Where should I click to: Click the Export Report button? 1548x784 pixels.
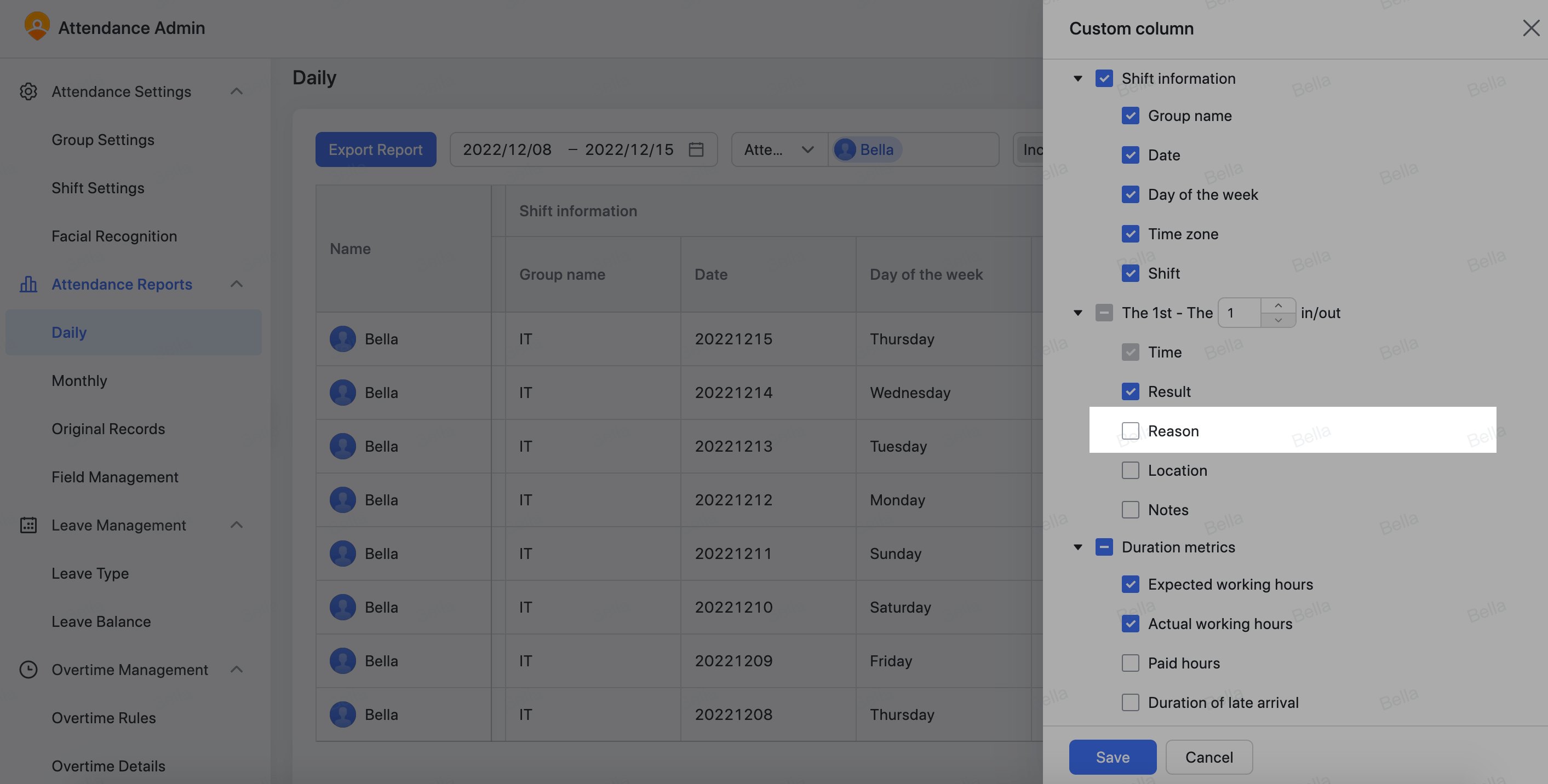(x=376, y=149)
